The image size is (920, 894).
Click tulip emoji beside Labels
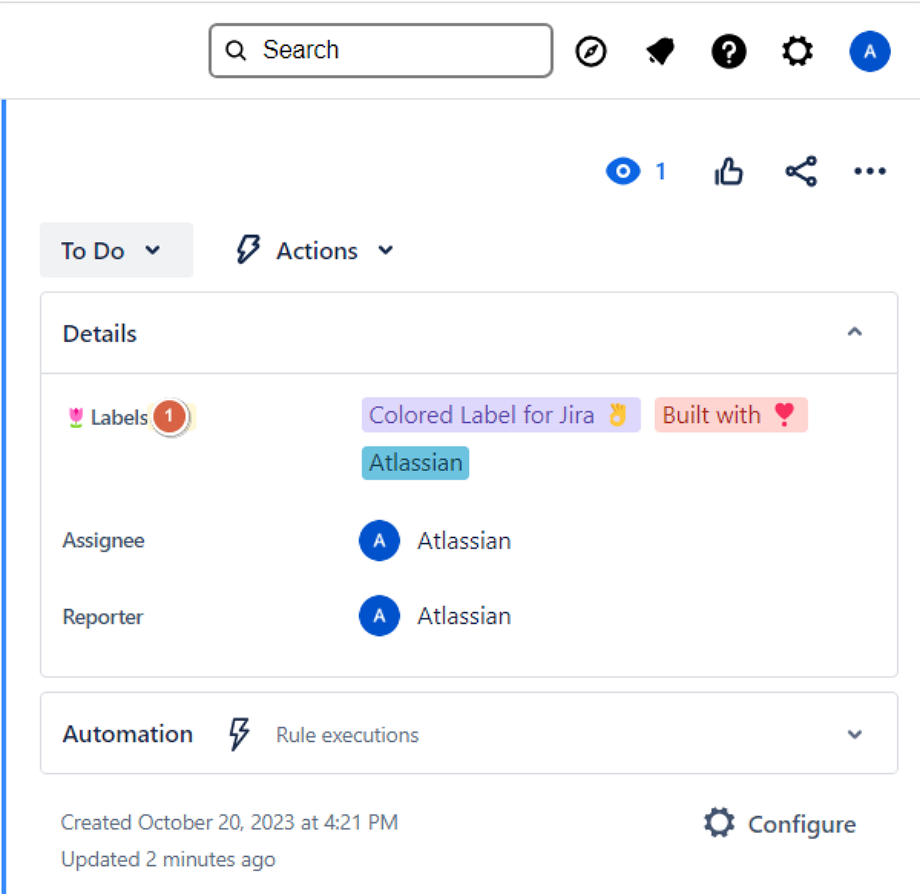tap(76, 417)
